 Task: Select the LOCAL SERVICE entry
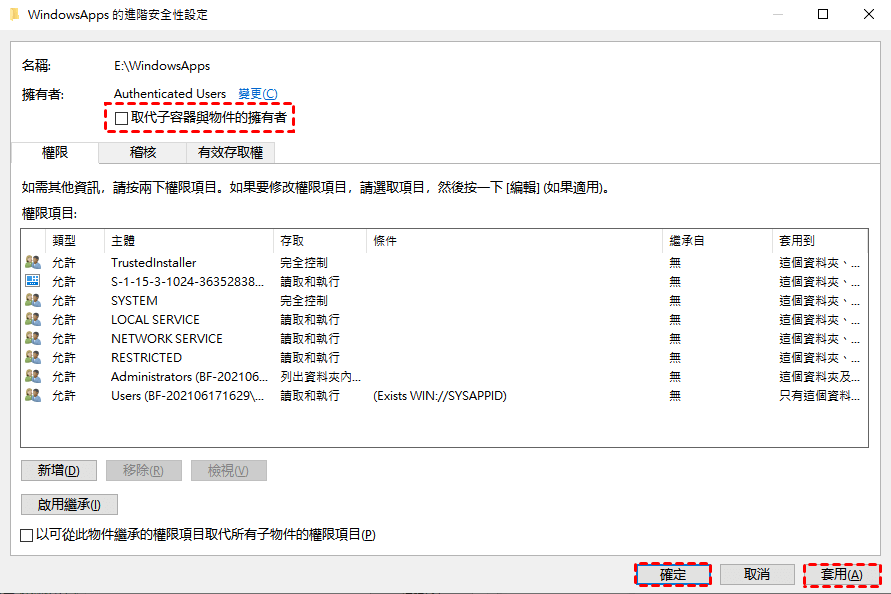pos(155,319)
